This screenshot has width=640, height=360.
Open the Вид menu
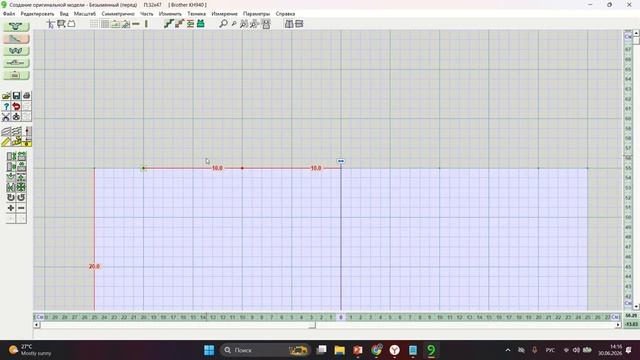(64, 13)
